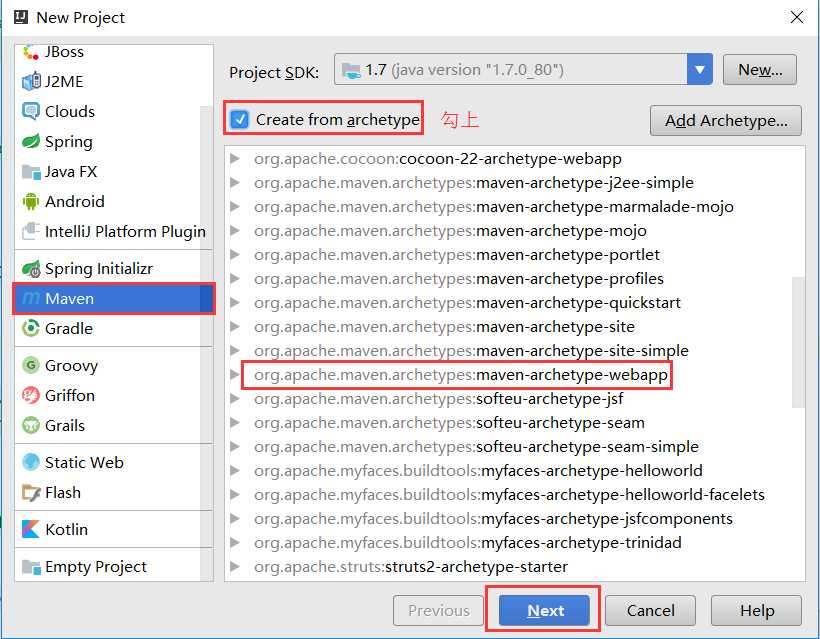Select myfaces-archetype-helloworld-facelets text
Viewport: 820px width, 639px height.
(509, 495)
